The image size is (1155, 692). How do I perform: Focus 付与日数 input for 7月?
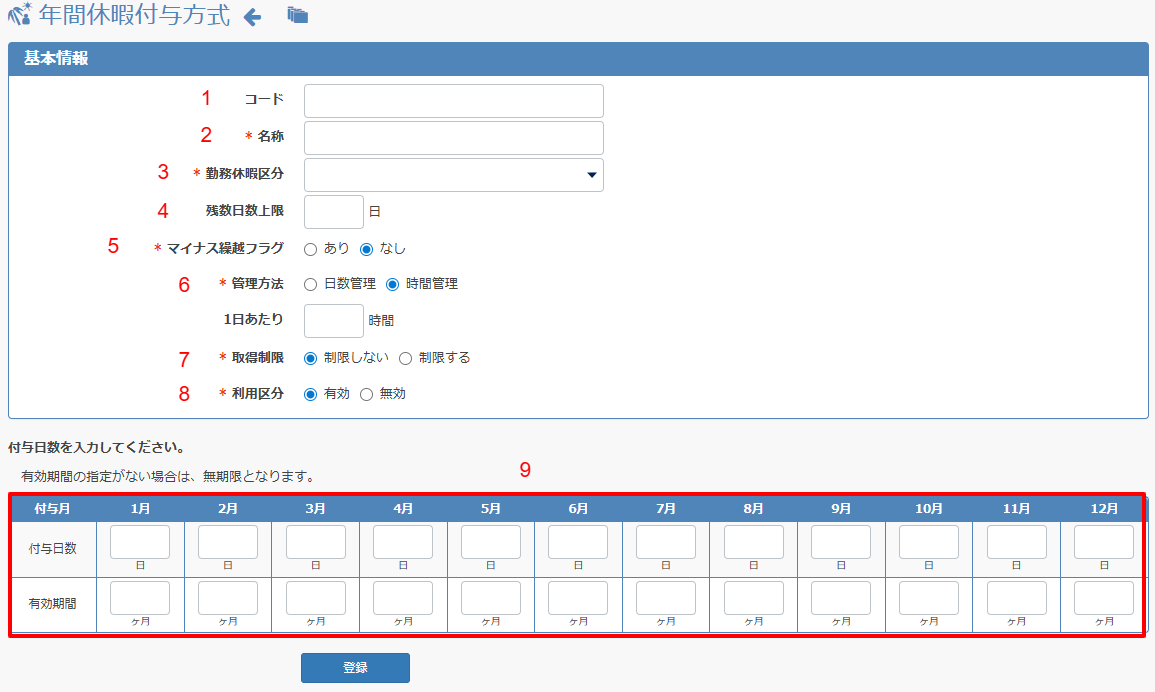pos(666,542)
